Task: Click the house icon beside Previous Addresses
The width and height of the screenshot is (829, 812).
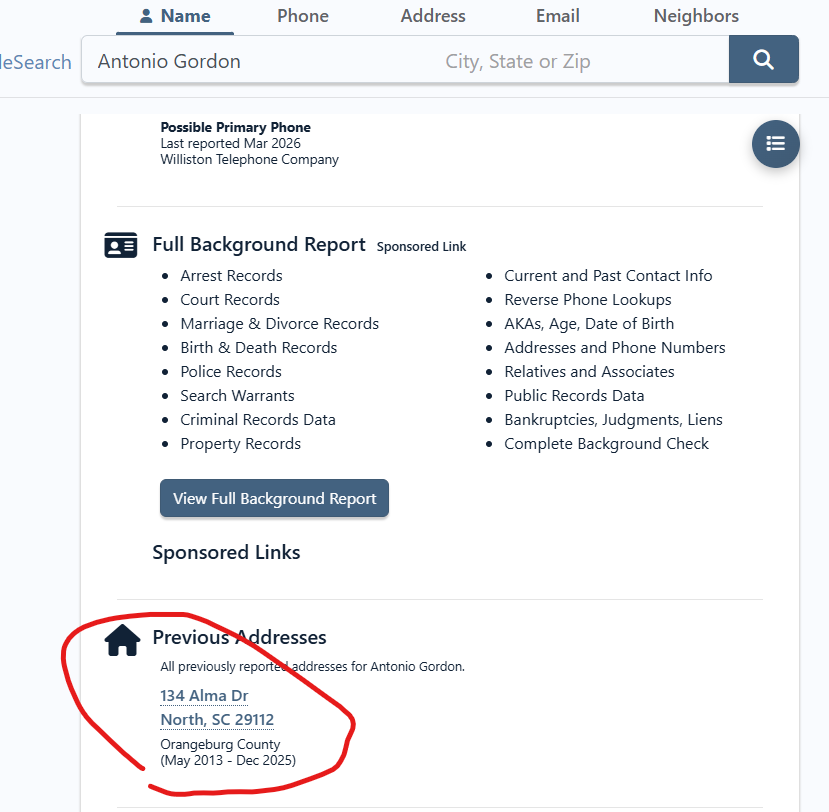Action: point(122,640)
